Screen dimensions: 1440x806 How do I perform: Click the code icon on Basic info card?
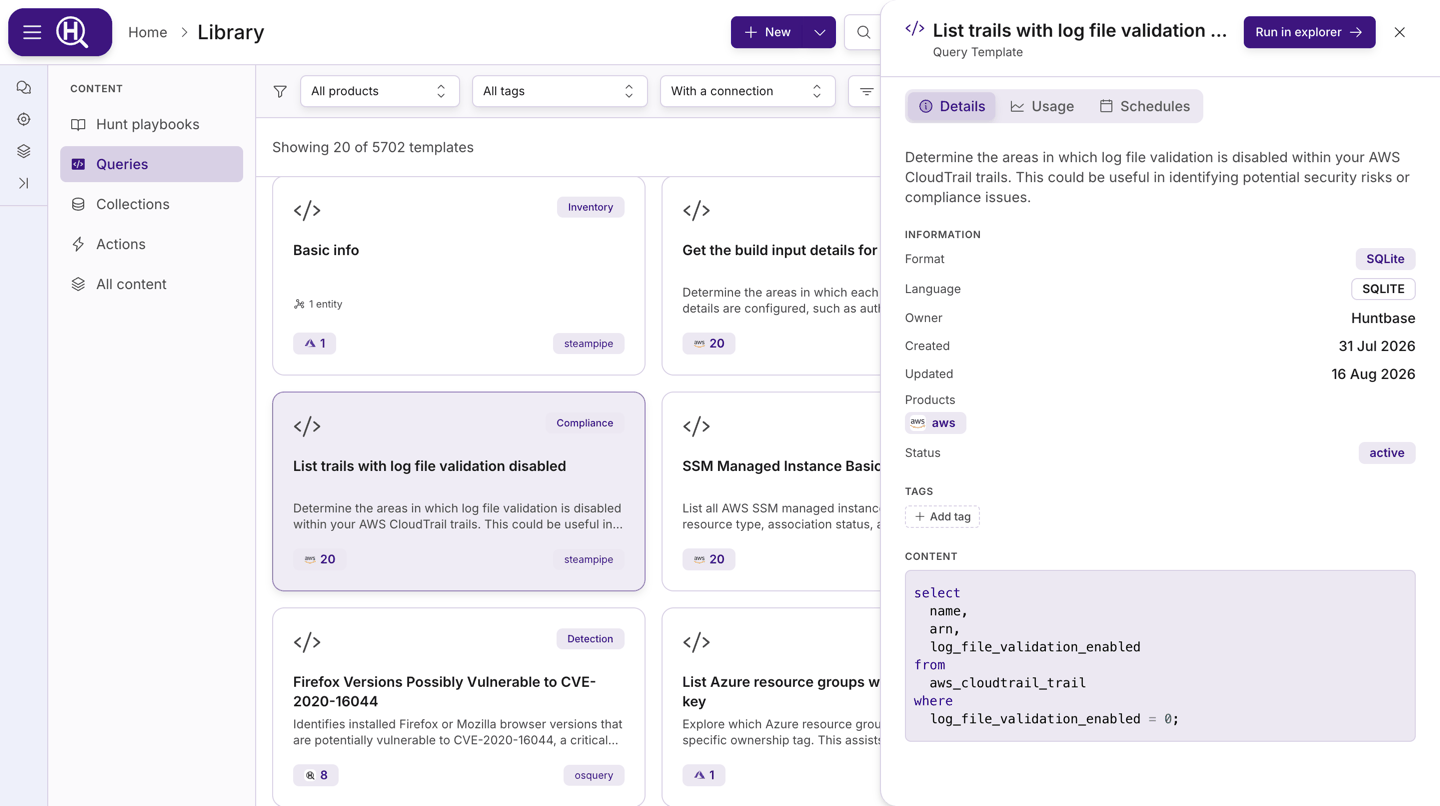[x=307, y=210]
